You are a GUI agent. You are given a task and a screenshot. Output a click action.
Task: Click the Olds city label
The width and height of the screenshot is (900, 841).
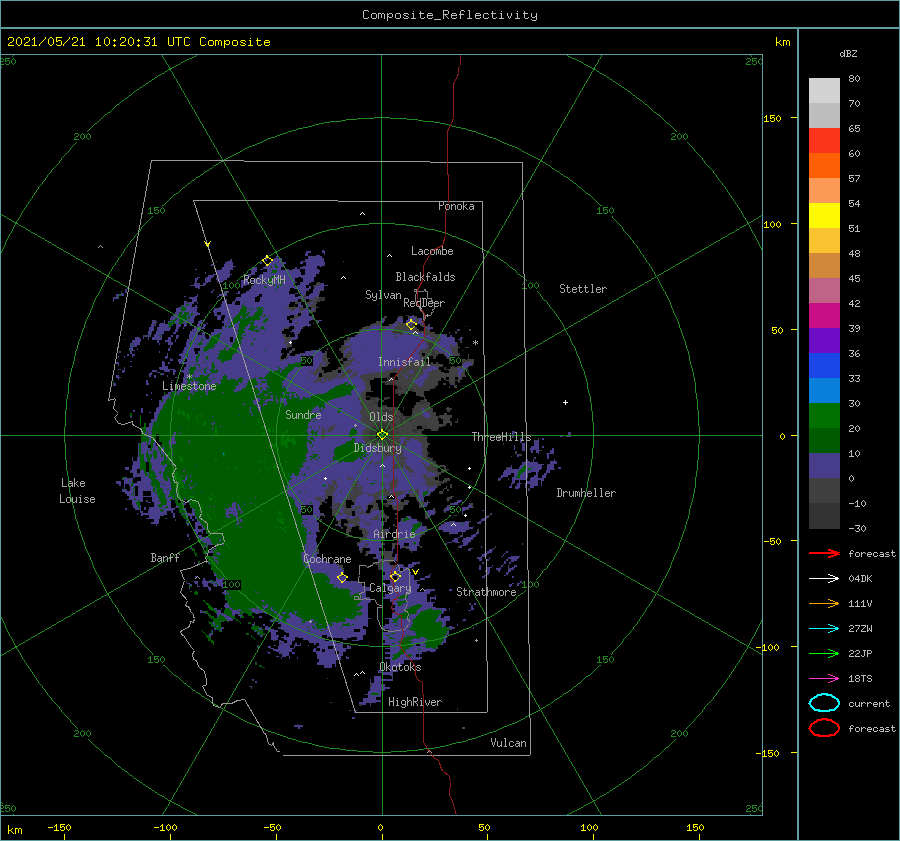click(381, 417)
